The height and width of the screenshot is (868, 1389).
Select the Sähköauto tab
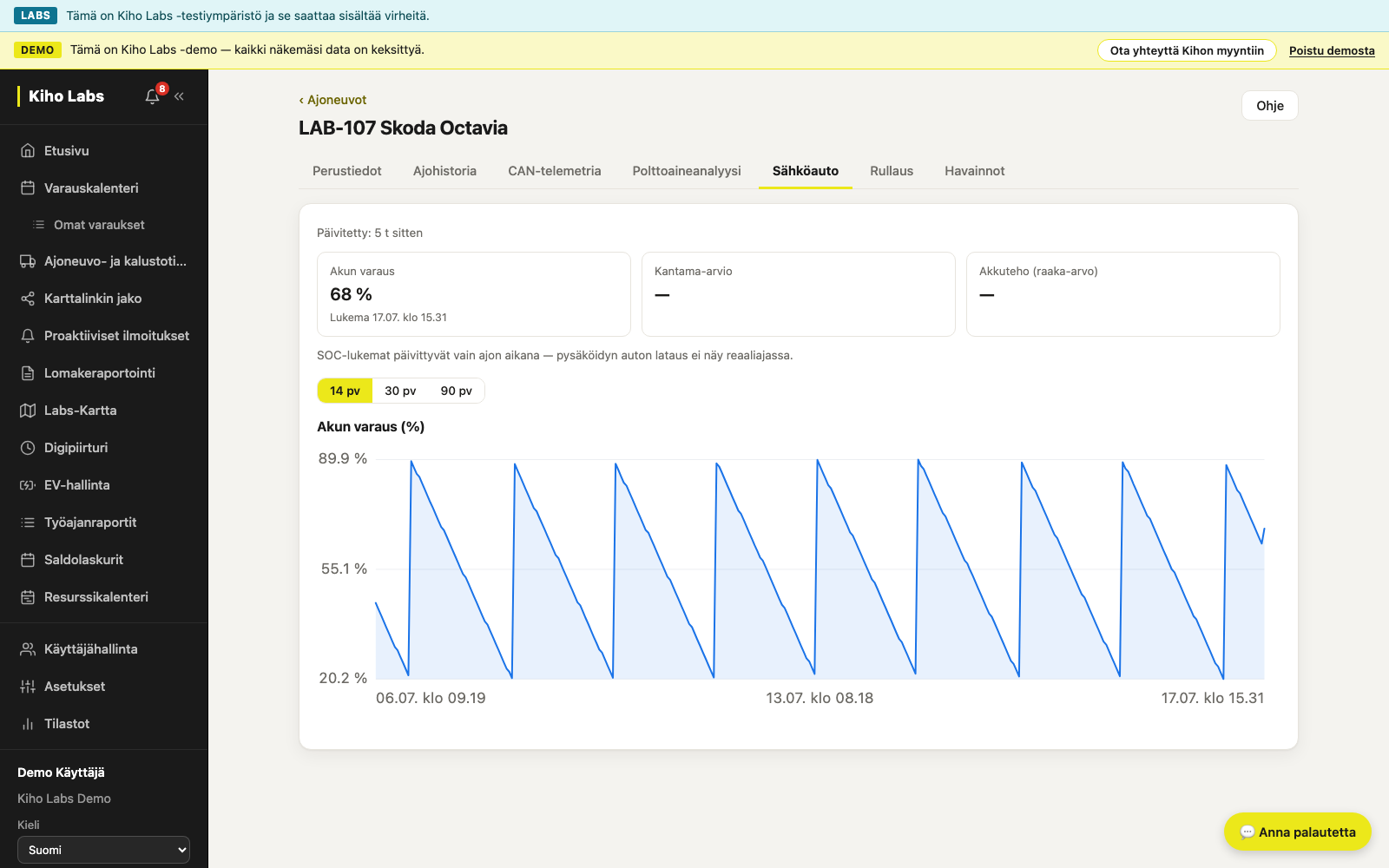[806, 171]
